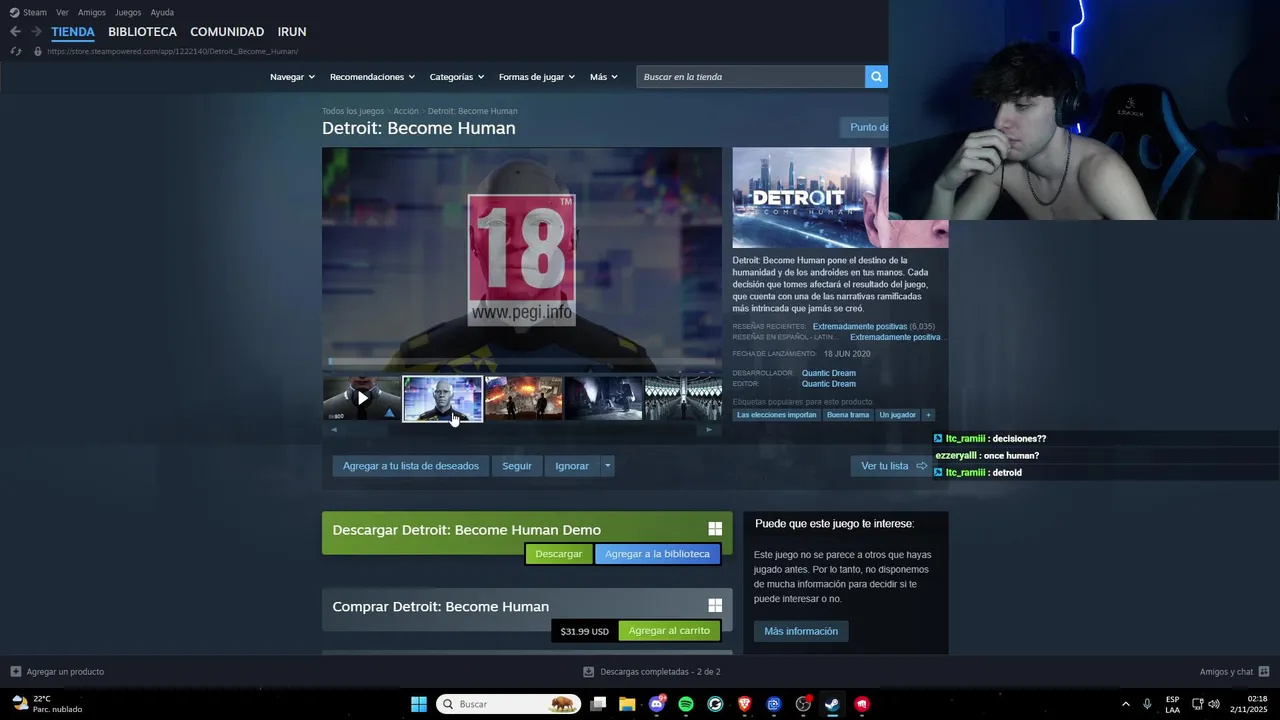Click the media strip horizontal scrollbar
1280x720 pixels.
click(x=521, y=430)
